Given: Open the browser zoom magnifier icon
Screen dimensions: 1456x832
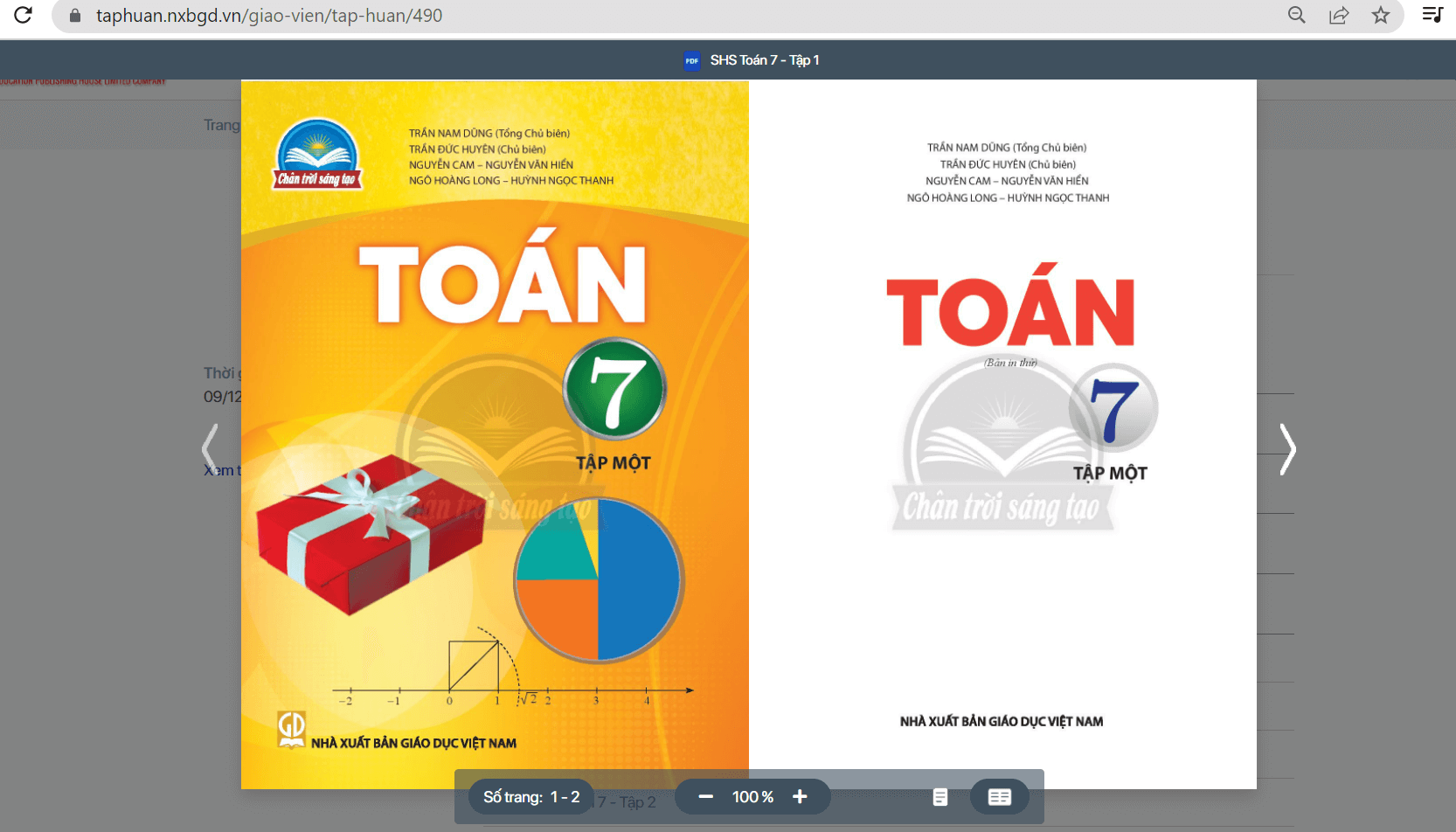Looking at the screenshot, I should (x=1297, y=15).
